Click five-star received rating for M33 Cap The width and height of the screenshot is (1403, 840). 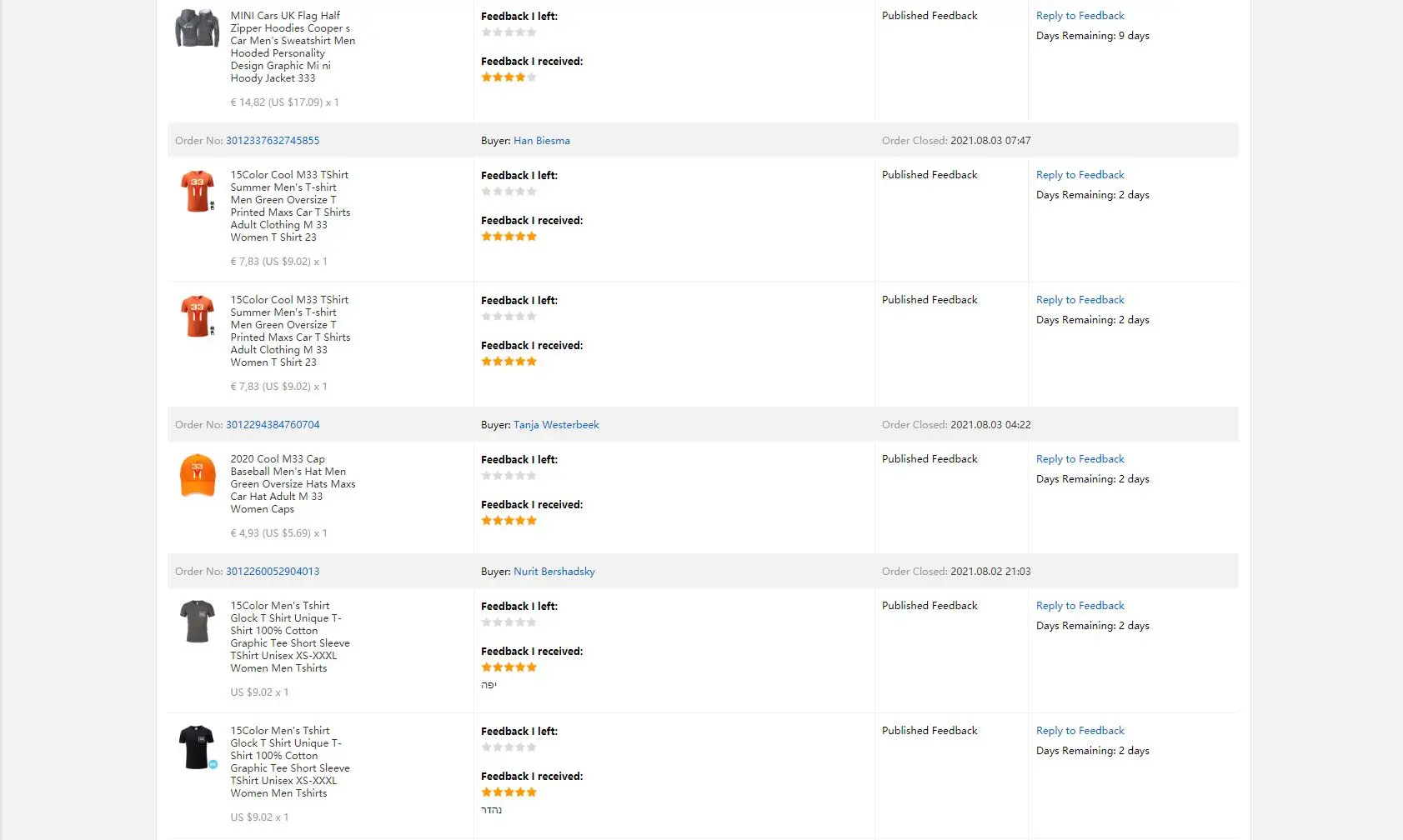click(509, 521)
